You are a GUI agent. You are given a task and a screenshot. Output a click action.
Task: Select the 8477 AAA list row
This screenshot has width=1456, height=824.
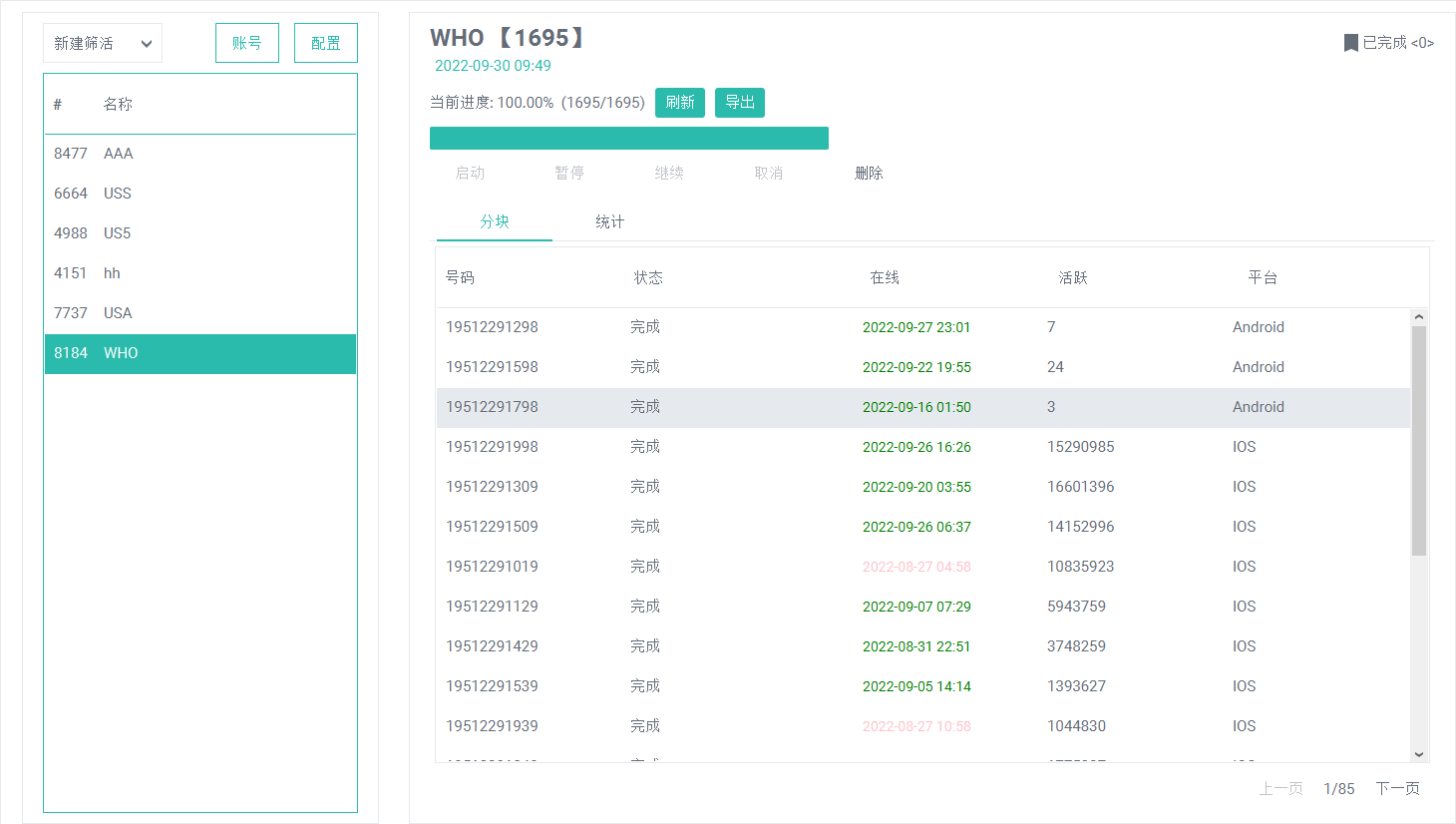coord(200,154)
